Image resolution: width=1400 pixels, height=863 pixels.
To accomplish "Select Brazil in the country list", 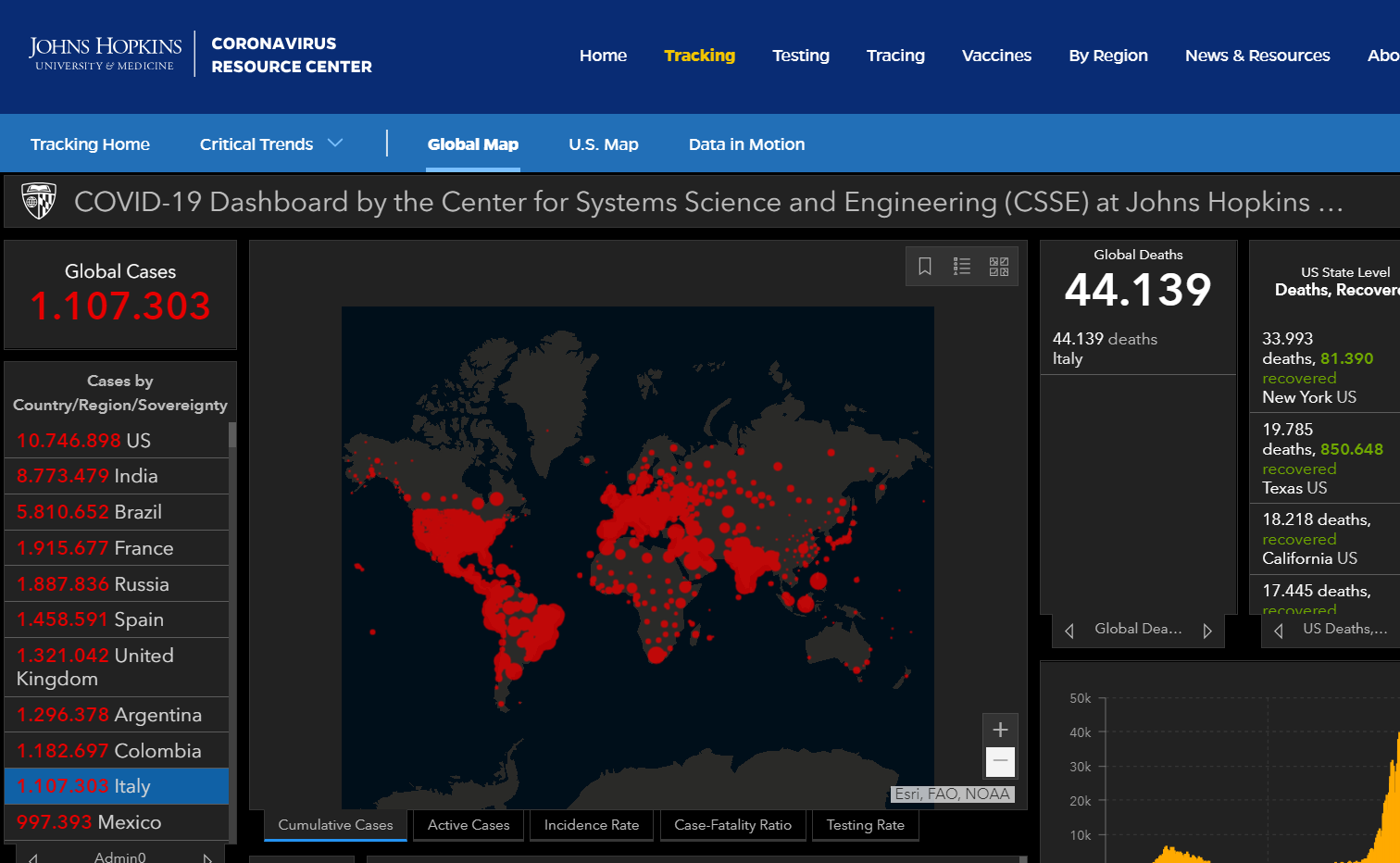I will point(117,512).
